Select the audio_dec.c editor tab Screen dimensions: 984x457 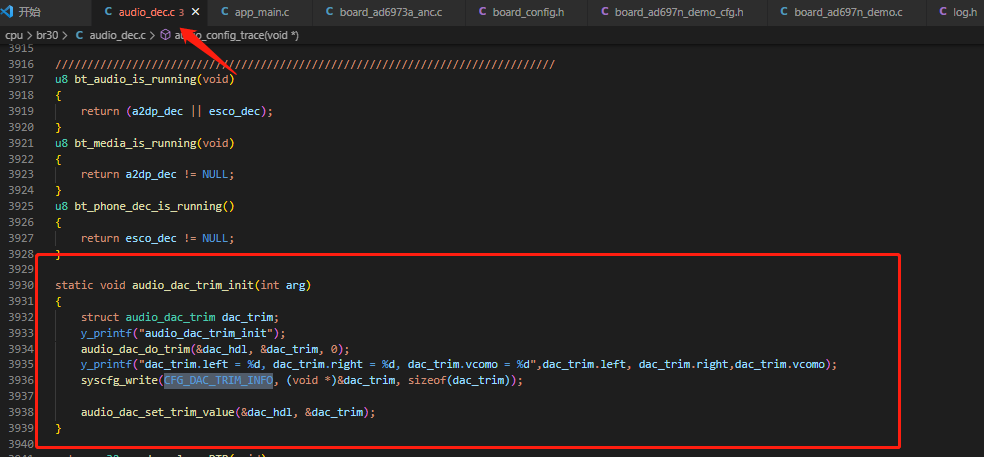pos(151,13)
